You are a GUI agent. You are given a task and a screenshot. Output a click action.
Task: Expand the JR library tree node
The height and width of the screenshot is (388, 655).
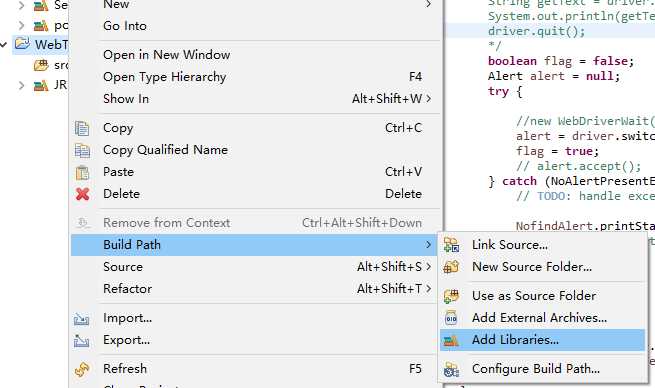coord(21,86)
